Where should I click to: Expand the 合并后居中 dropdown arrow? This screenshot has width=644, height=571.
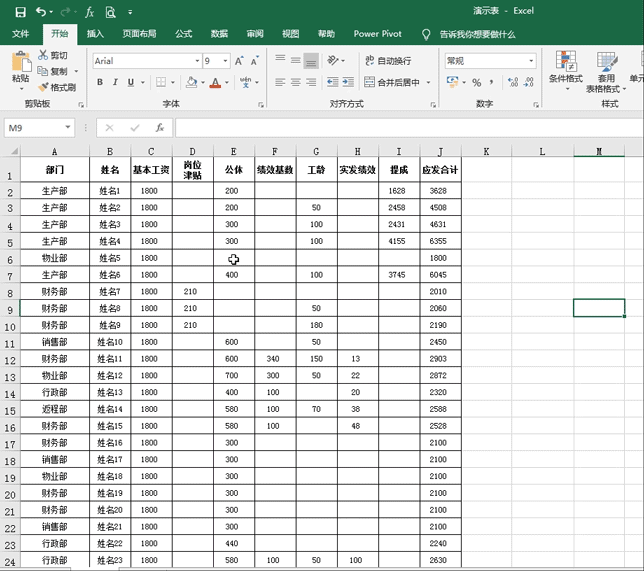(x=428, y=82)
